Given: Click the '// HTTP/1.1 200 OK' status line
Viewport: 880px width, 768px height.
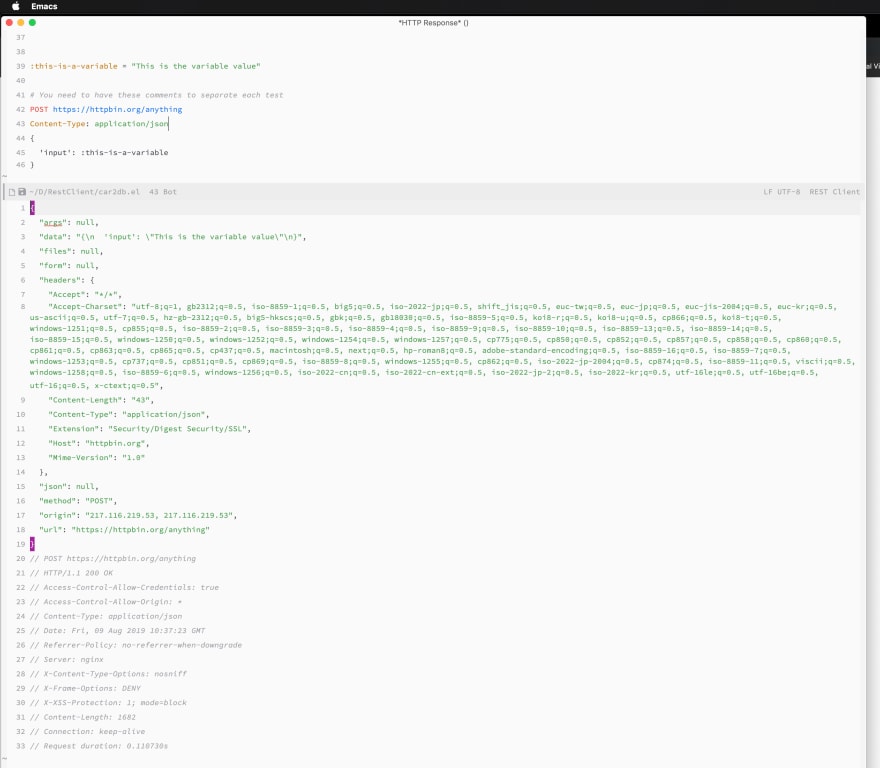Looking at the screenshot, I should (x=71, y=573).
